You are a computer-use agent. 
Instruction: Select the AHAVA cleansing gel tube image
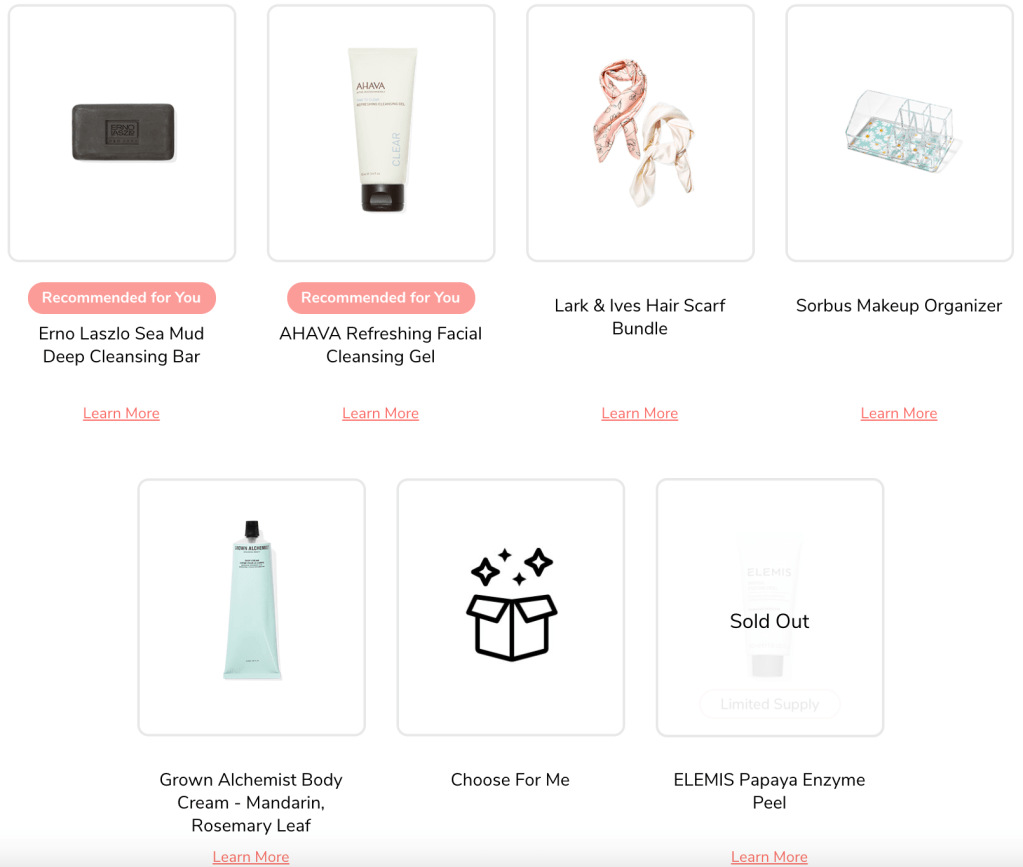point(382,129)
